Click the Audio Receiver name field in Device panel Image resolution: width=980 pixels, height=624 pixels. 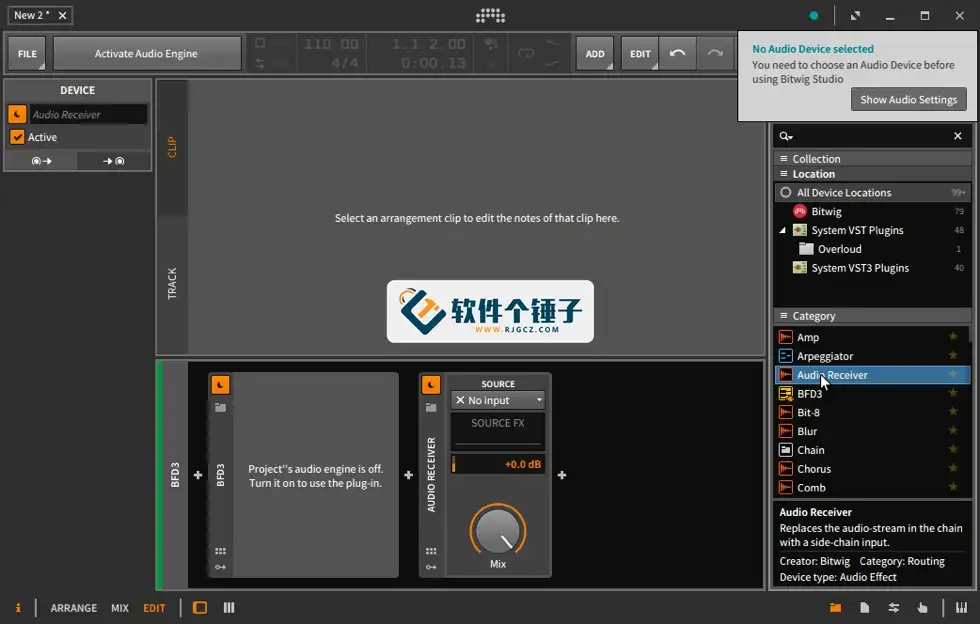(88, 114)
